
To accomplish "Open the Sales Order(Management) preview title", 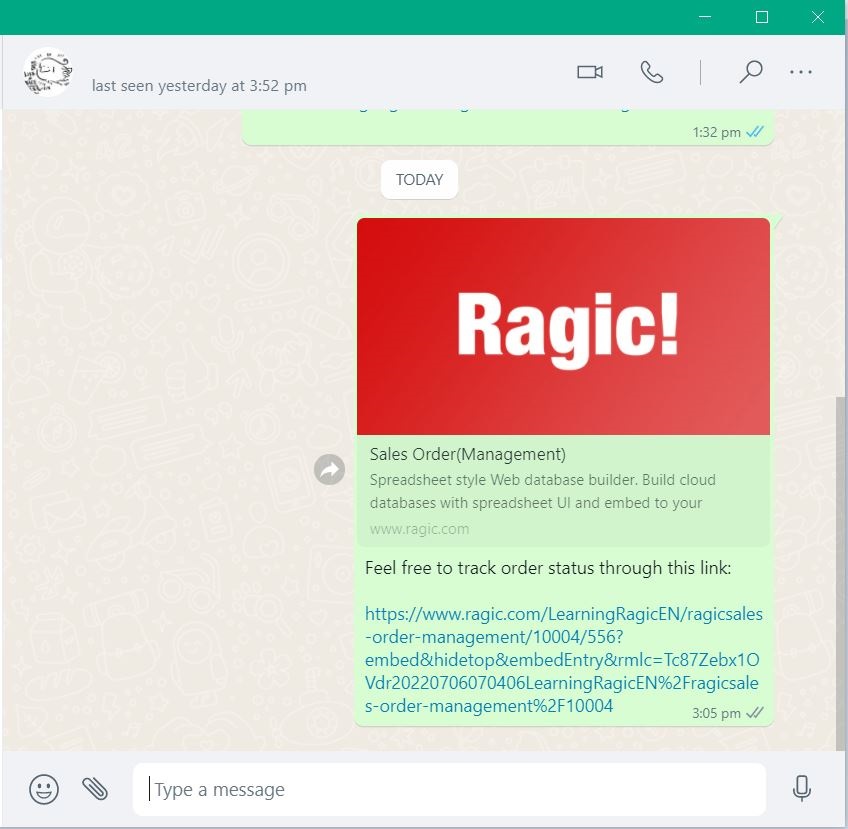I will pos(467,454).
